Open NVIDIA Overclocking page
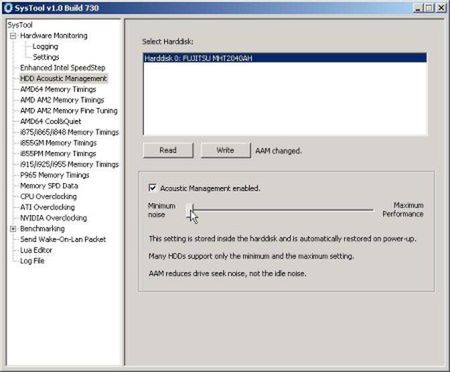Viewport: 450px width, 372px height. [x=53, y=218]
